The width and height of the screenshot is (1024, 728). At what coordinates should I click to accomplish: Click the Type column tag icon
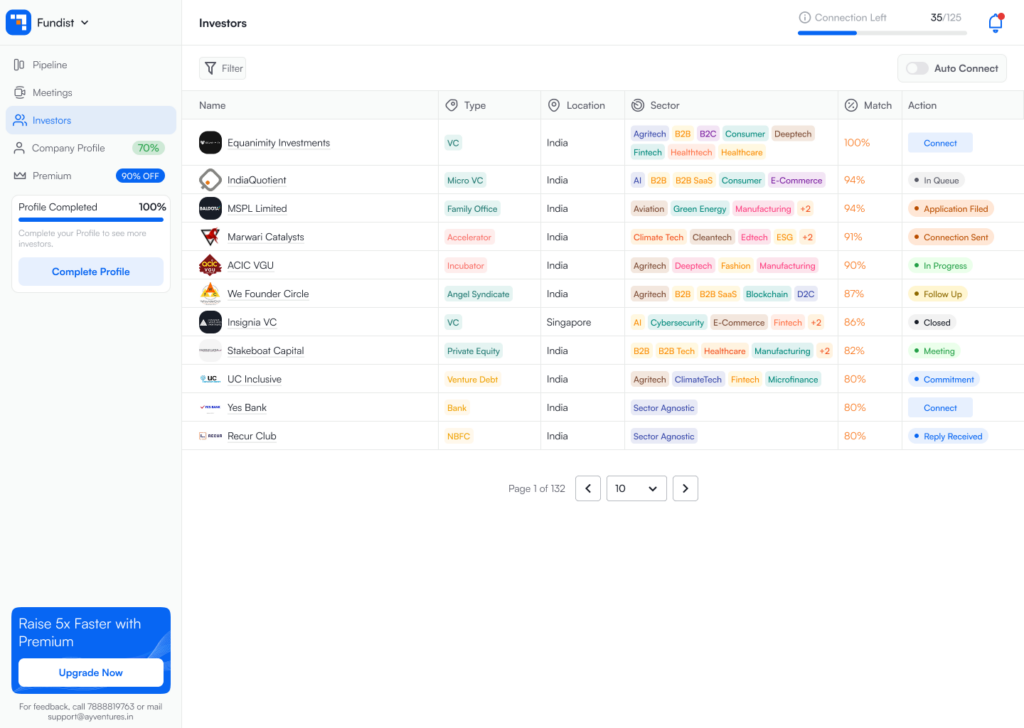[452, 105]
